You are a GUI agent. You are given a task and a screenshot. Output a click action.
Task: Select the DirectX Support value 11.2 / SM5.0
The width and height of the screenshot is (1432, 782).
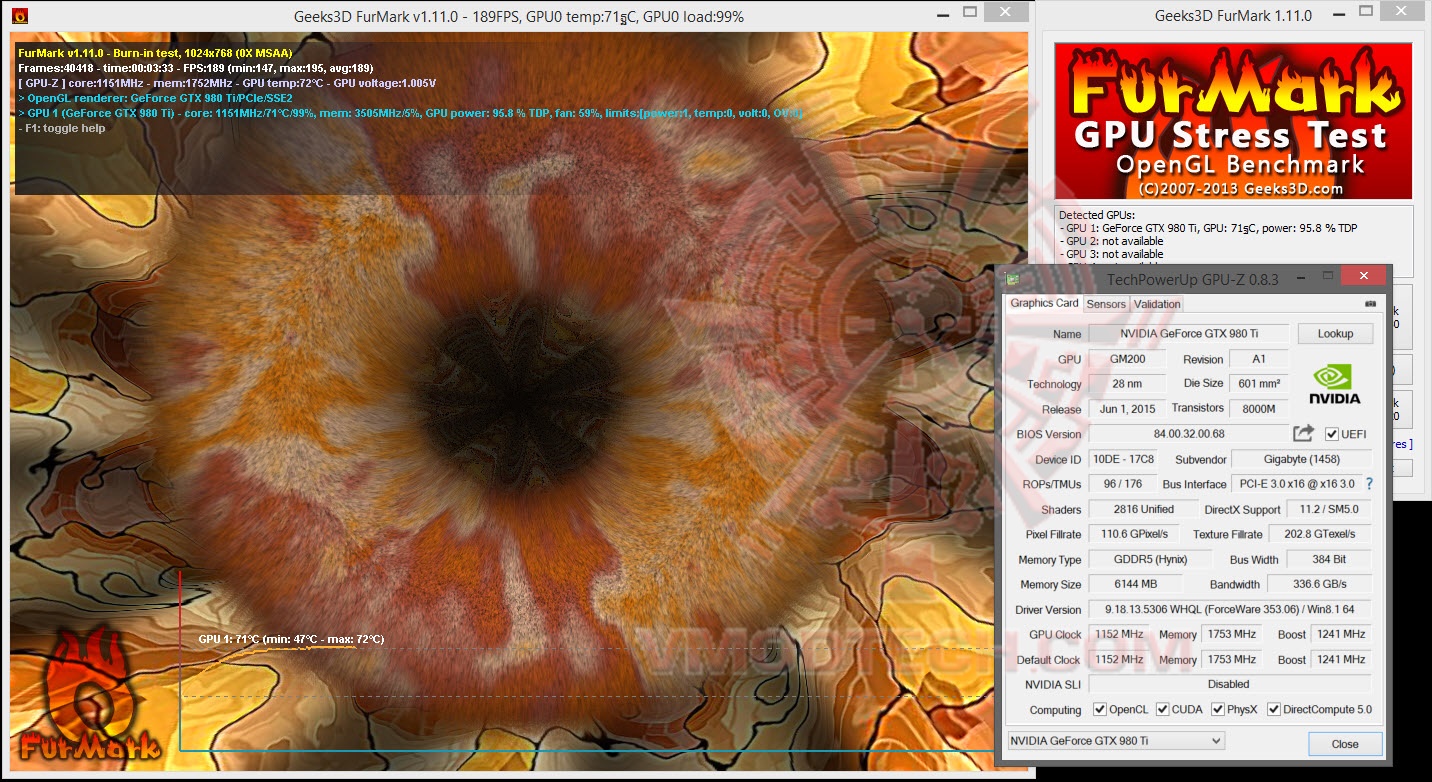coord(1329,509)
